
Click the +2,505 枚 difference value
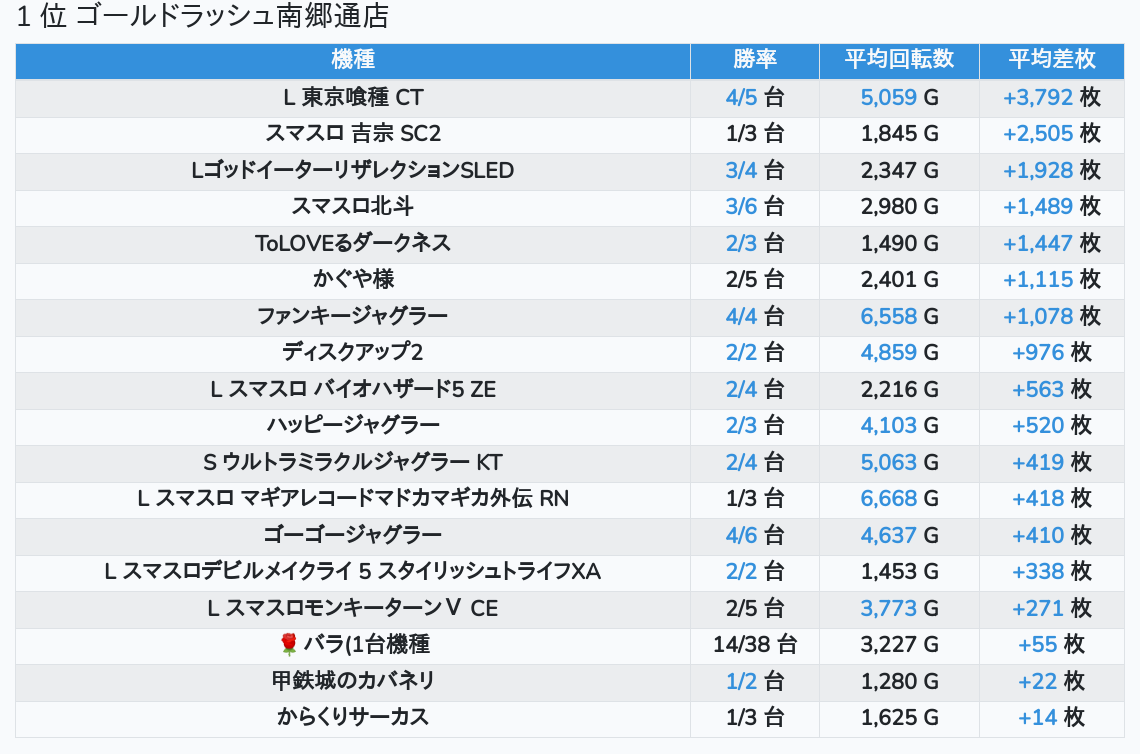1051,134
